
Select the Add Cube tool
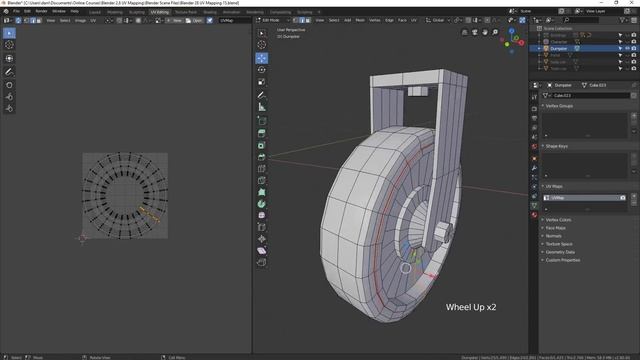(x=262, y=121)
